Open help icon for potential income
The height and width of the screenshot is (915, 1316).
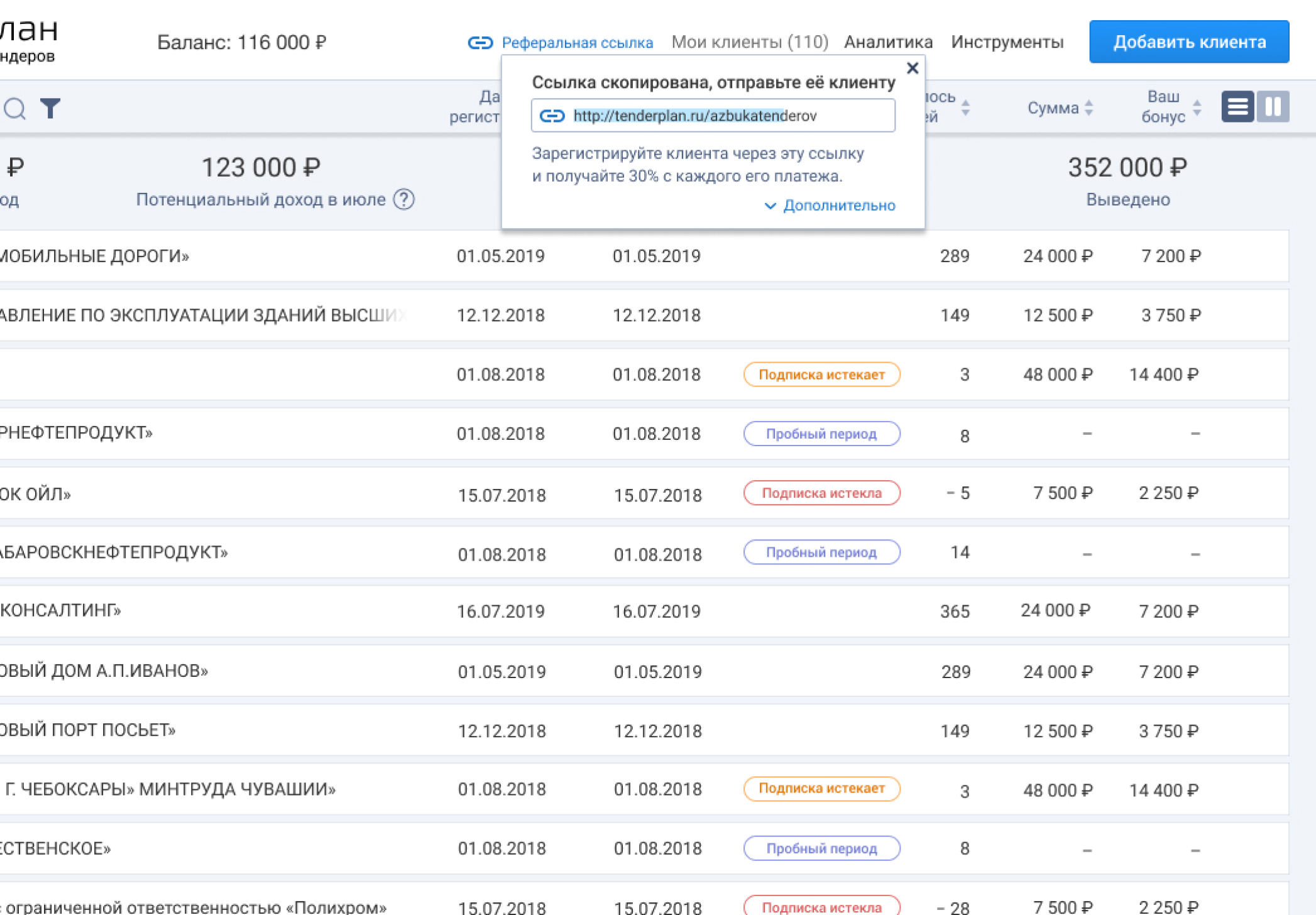pos(403,199)
